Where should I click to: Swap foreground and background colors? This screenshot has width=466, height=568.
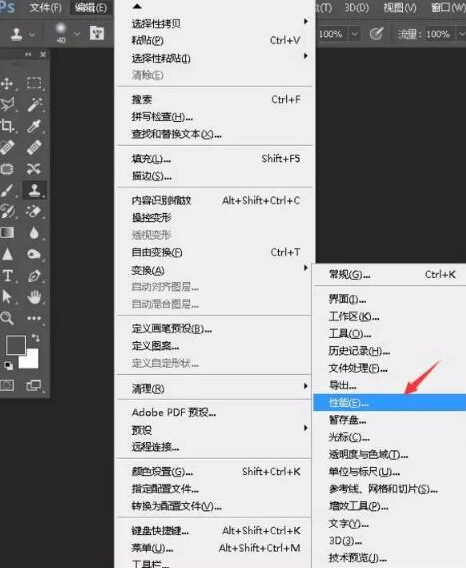coord(36,338)
